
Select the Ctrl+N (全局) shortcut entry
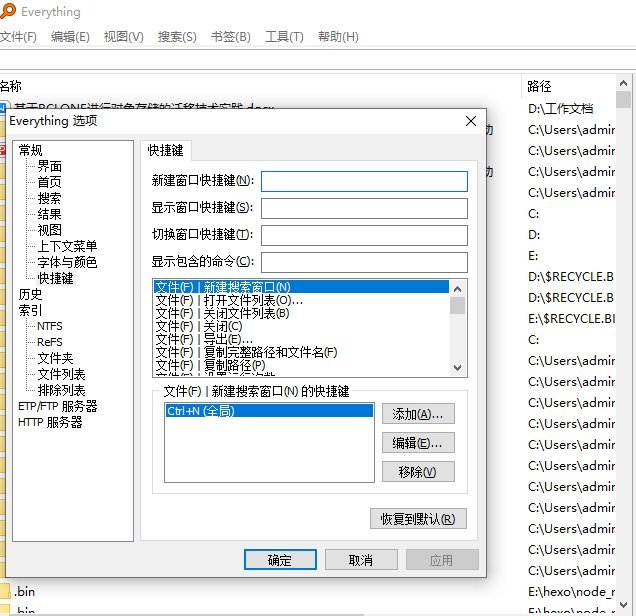tap(267, 411)
